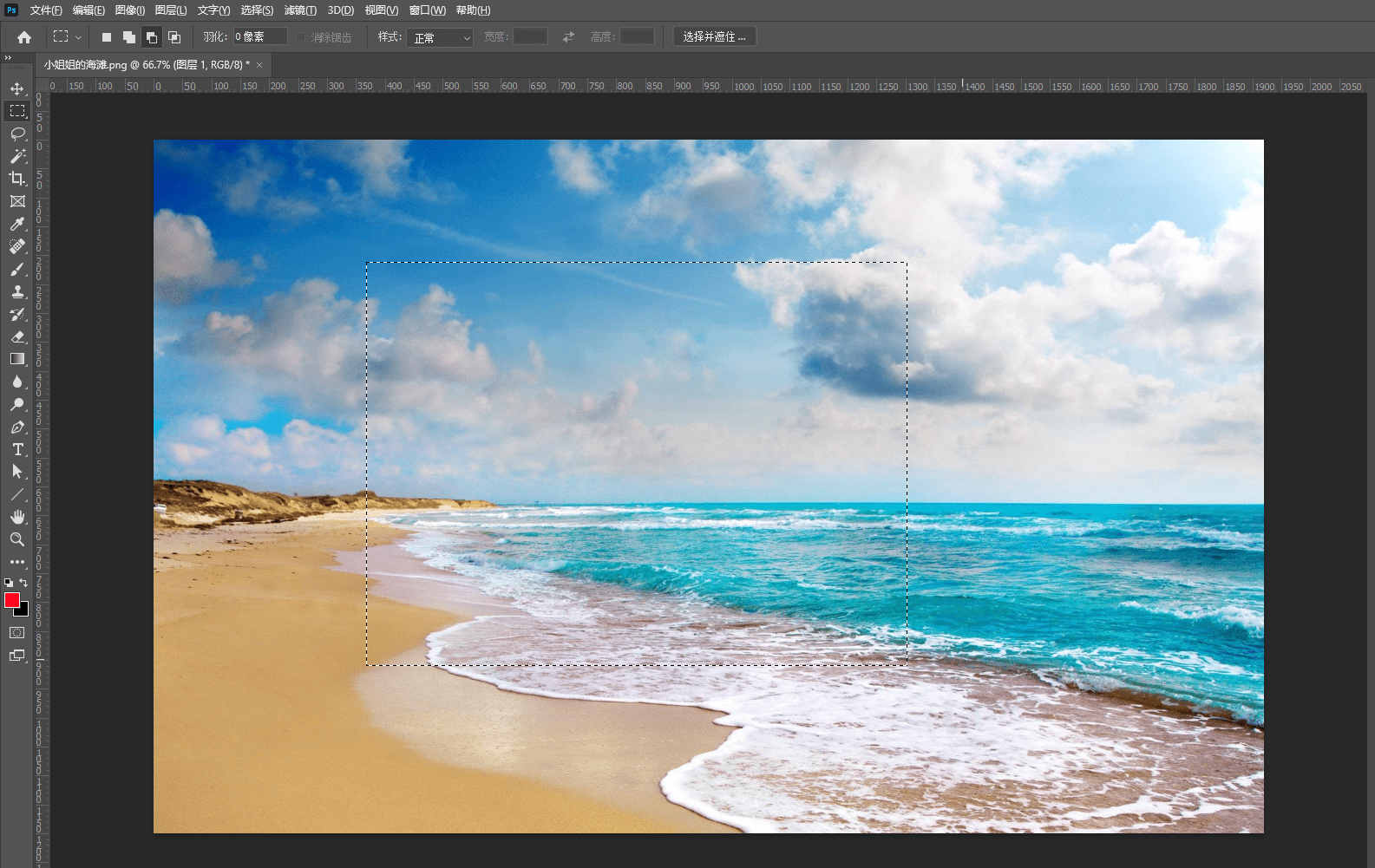The image size is (1375, 868).
Task: Click the 选择并遮住 button
Action: 714,36
